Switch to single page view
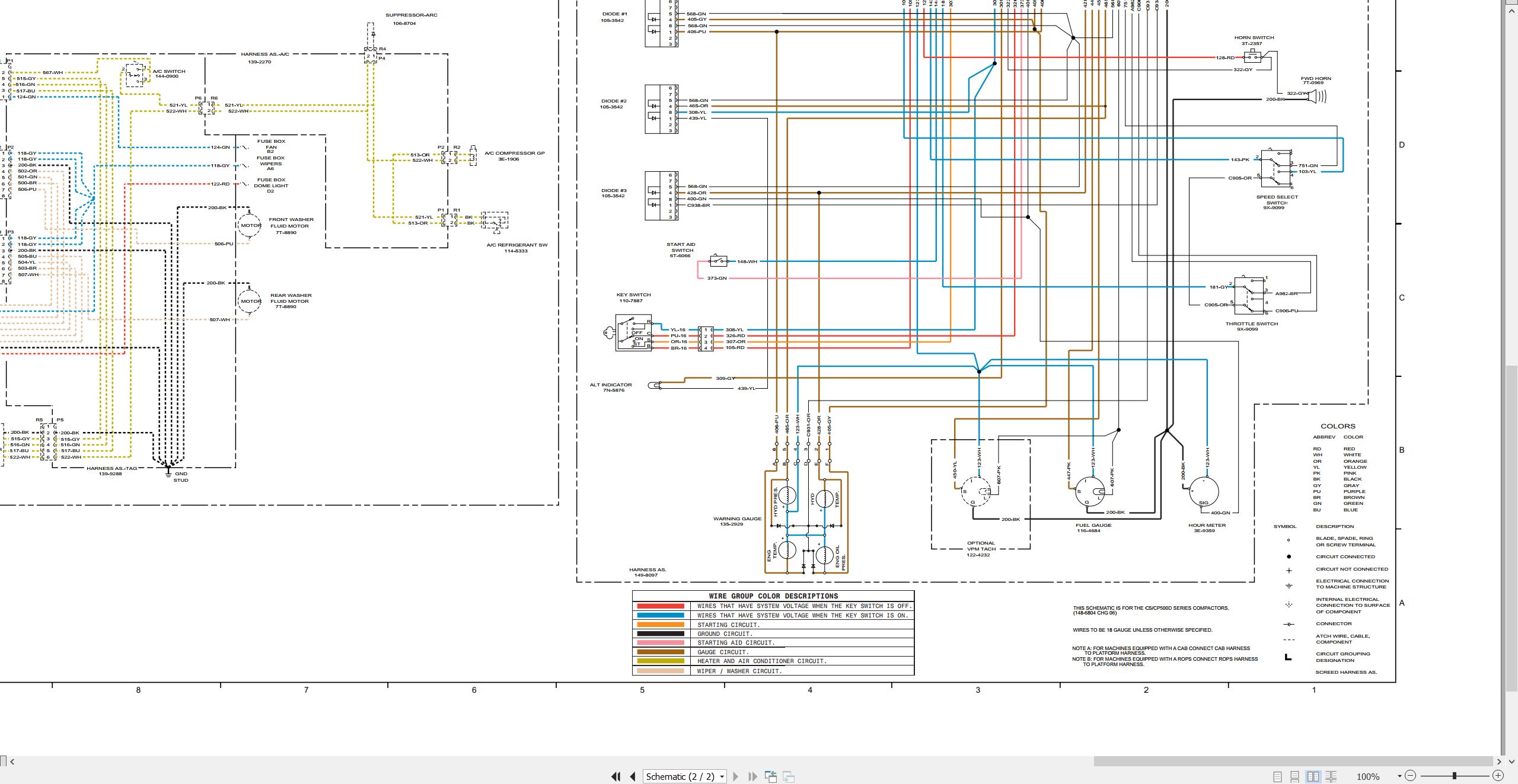Viewport: 1518px width, 784px height. click(x=1278, y=776)
